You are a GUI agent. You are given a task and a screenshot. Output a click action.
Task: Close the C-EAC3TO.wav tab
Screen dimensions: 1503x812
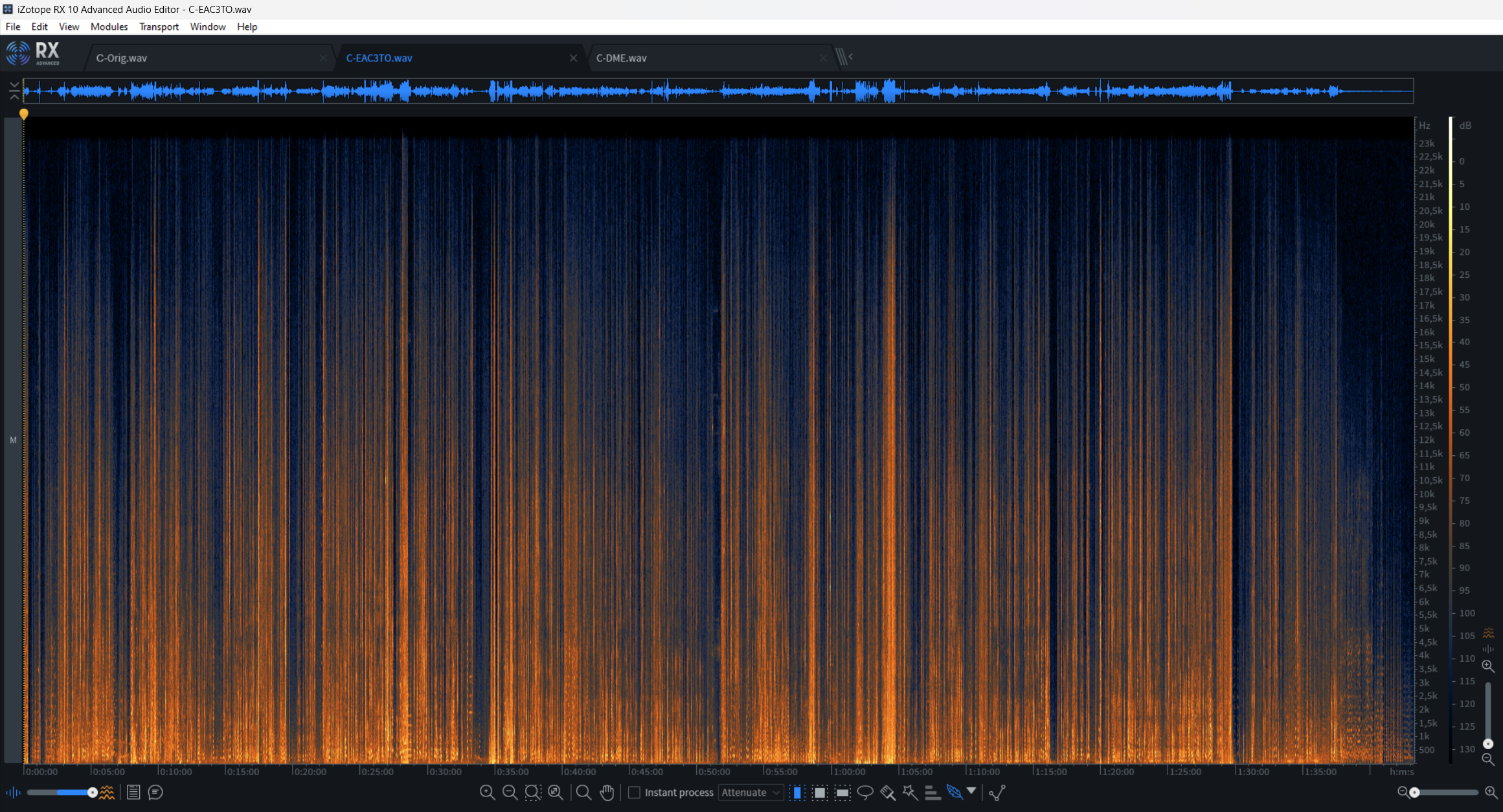click(x=573, y=58)
